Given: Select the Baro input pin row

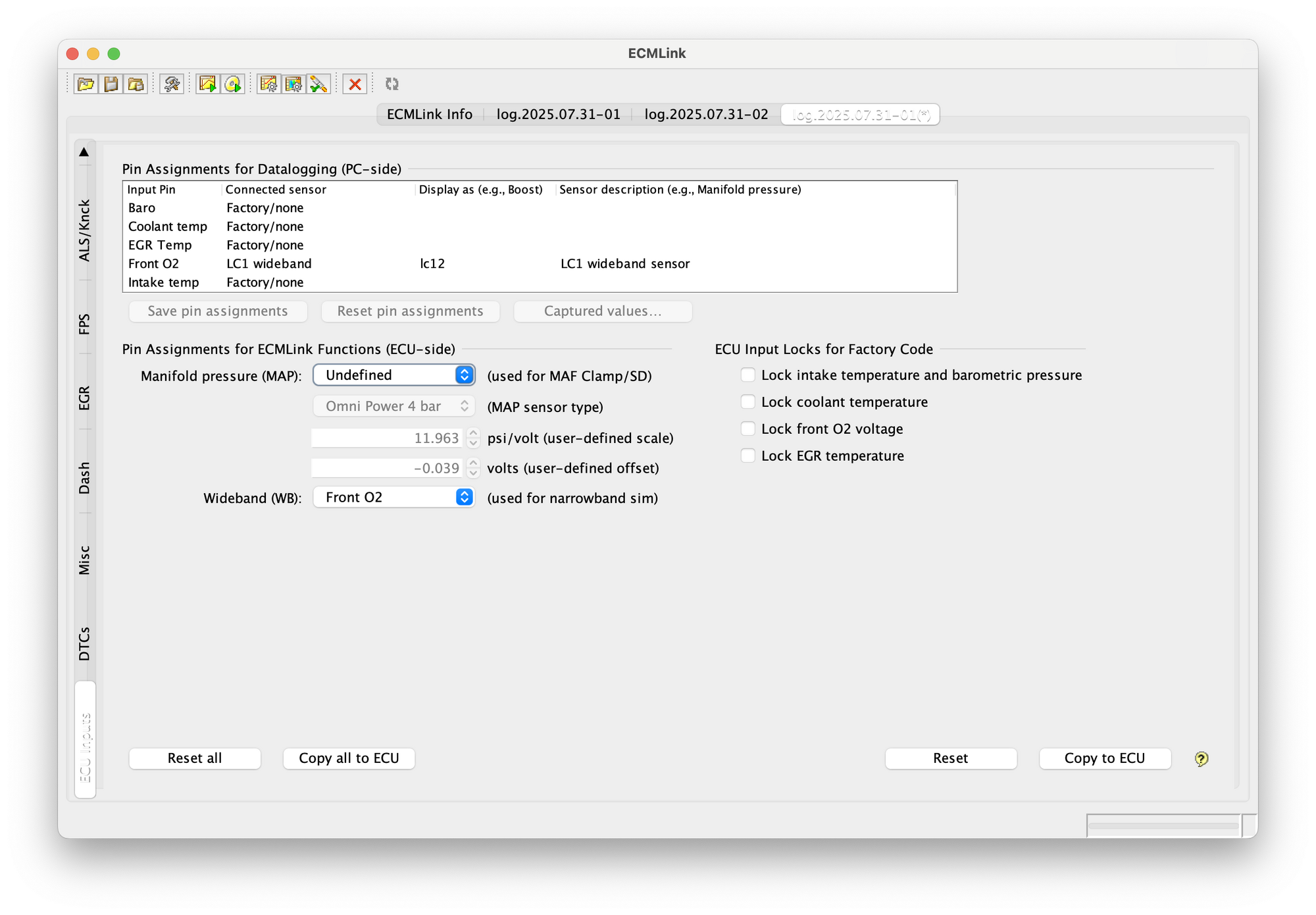Looking at the screenshot, I should pos(540,208).
